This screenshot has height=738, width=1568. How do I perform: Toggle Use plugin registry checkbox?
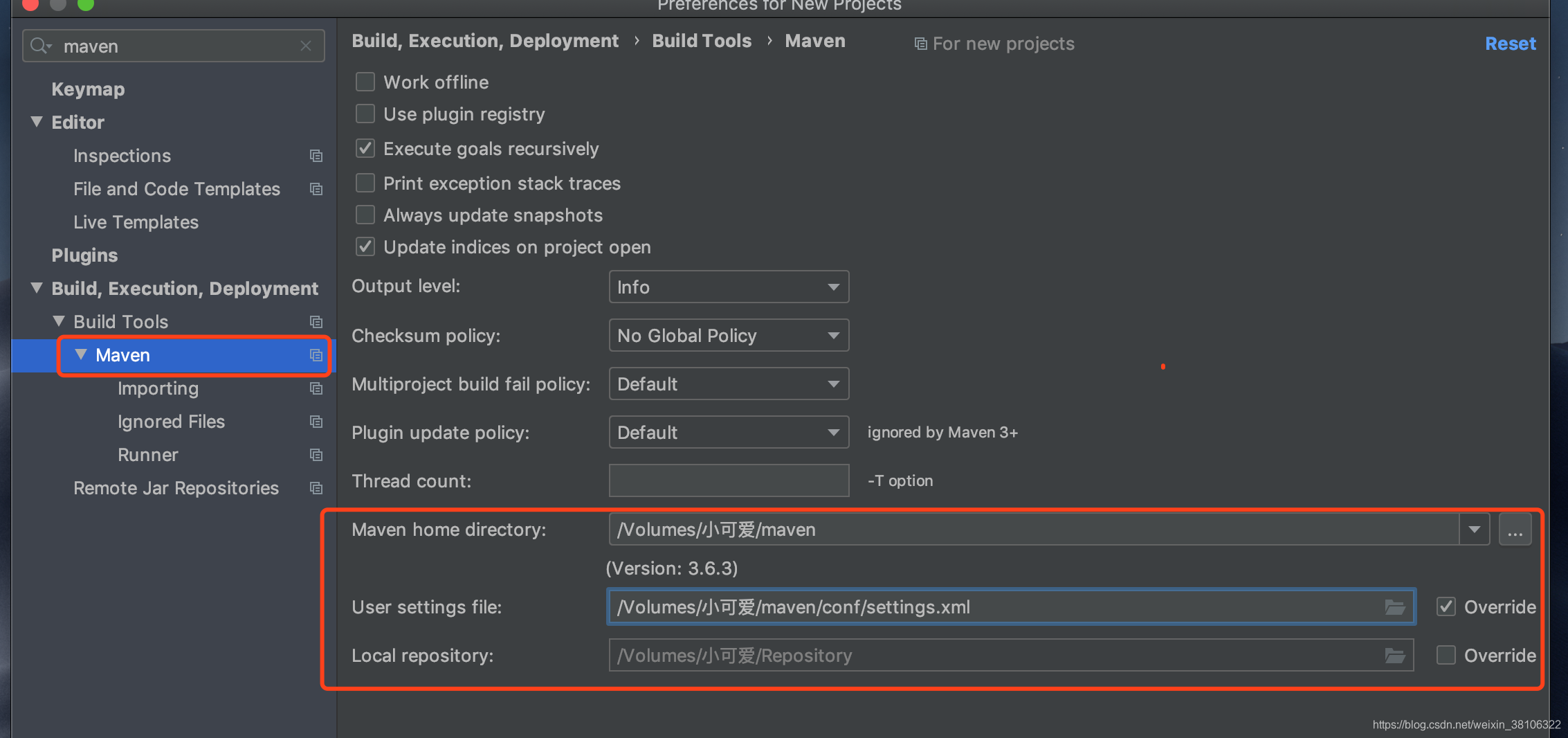(x=365, y=114)
